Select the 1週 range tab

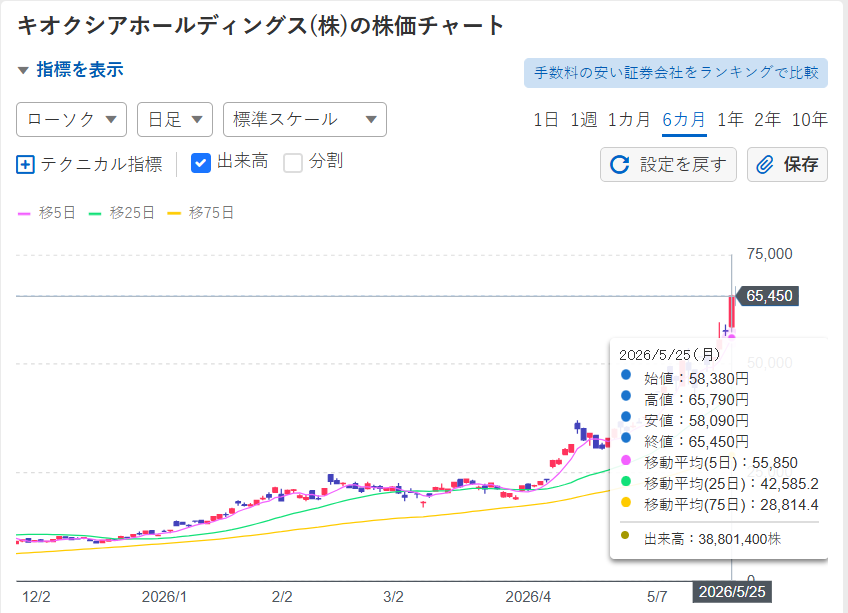[x=584, y=120]
